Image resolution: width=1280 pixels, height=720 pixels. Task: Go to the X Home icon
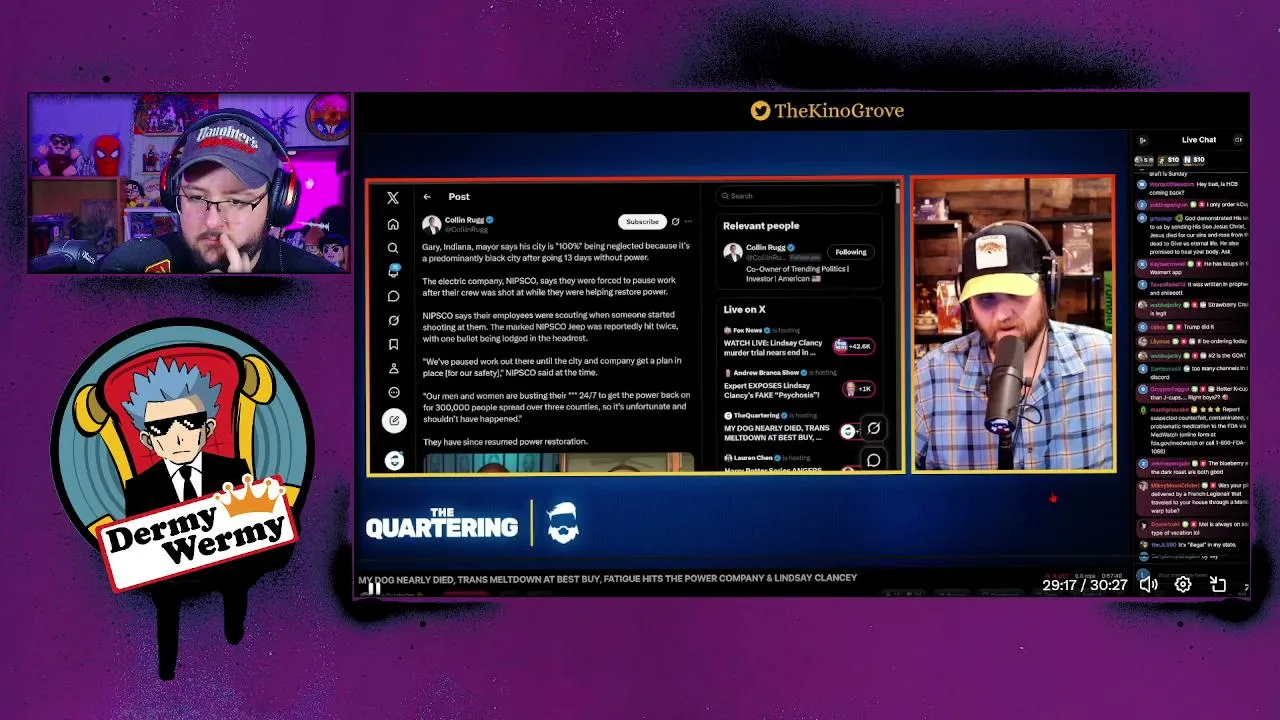393,224
